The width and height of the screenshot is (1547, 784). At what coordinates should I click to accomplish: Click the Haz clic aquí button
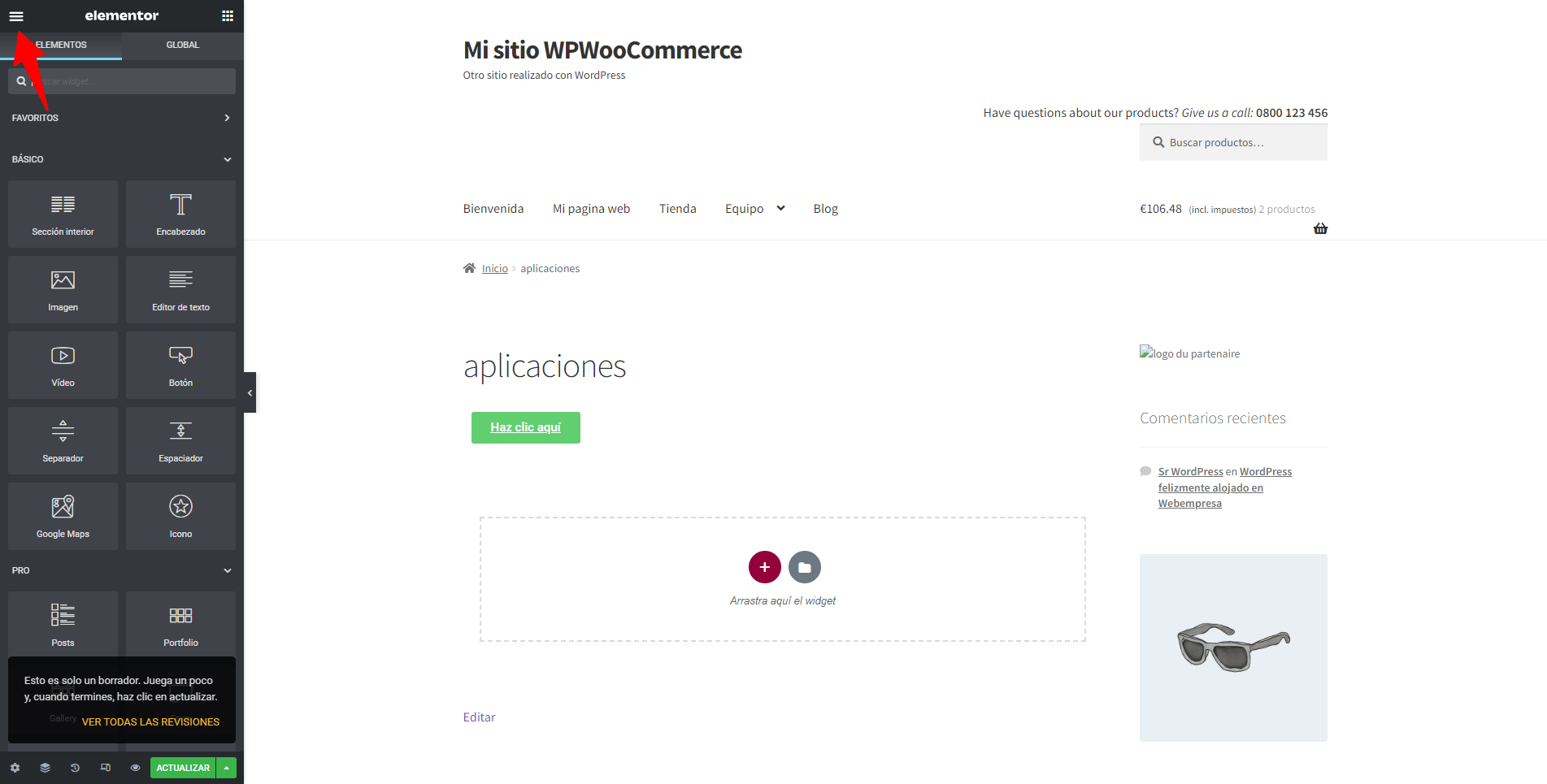point(526,427)
